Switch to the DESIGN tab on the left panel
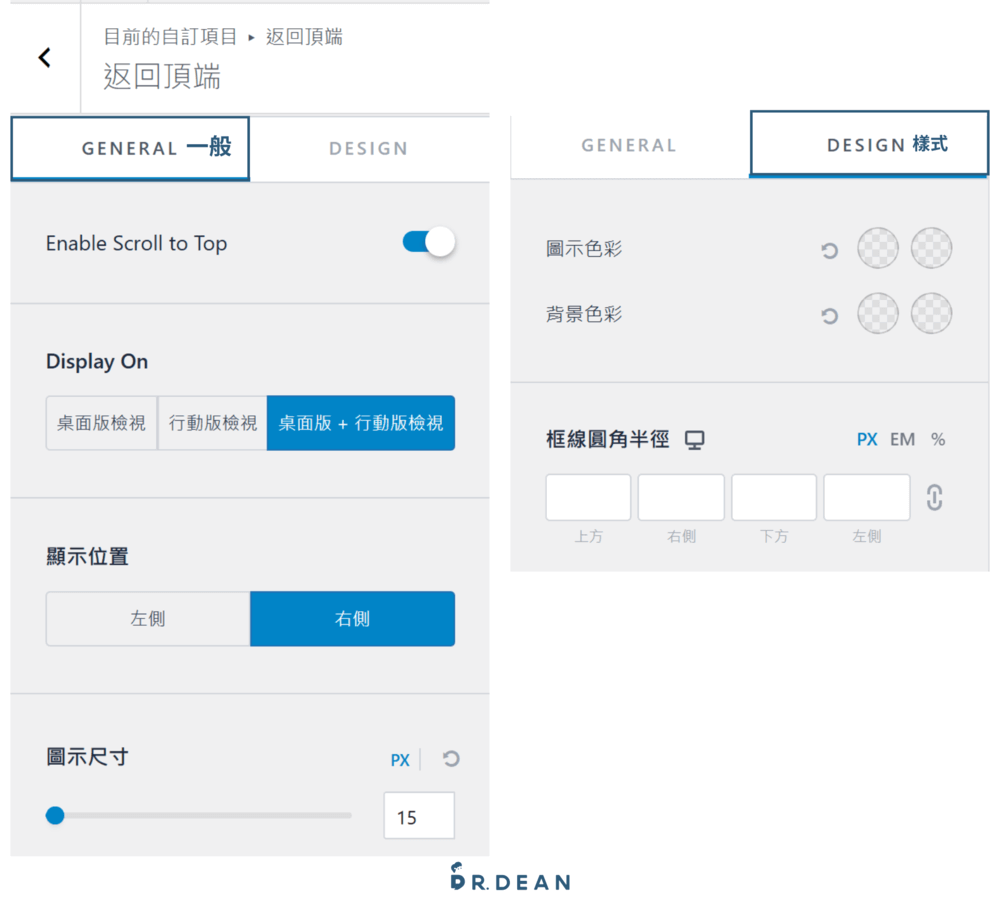This screenshot has width=1000, height=911. click(x=369, y=148)
